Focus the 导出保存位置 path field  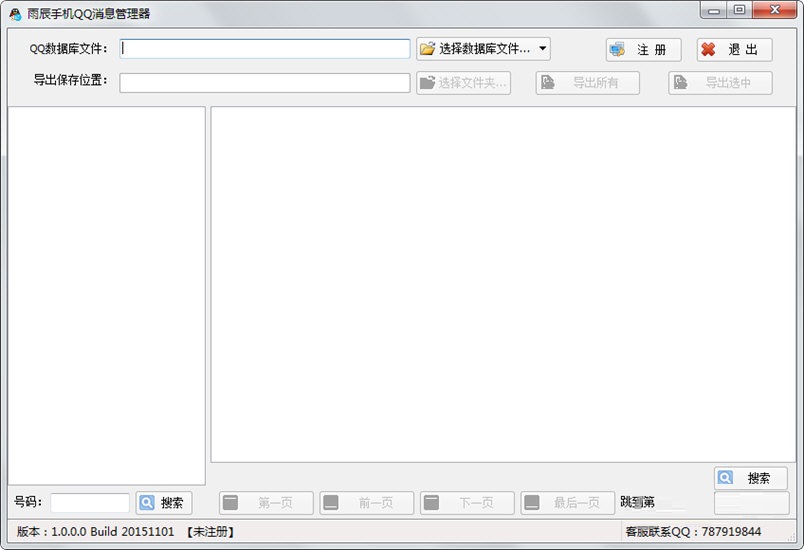pos(265,83)
